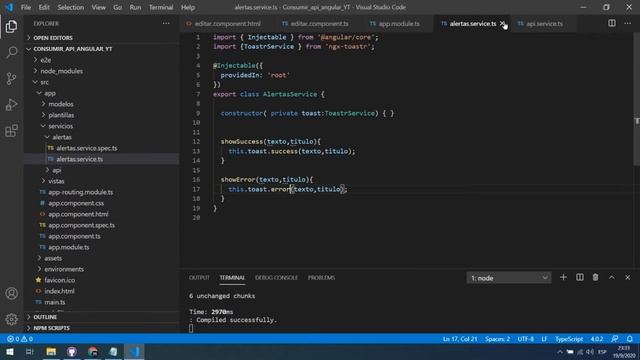Click TypeScript language mode

(x=569, y=339)
